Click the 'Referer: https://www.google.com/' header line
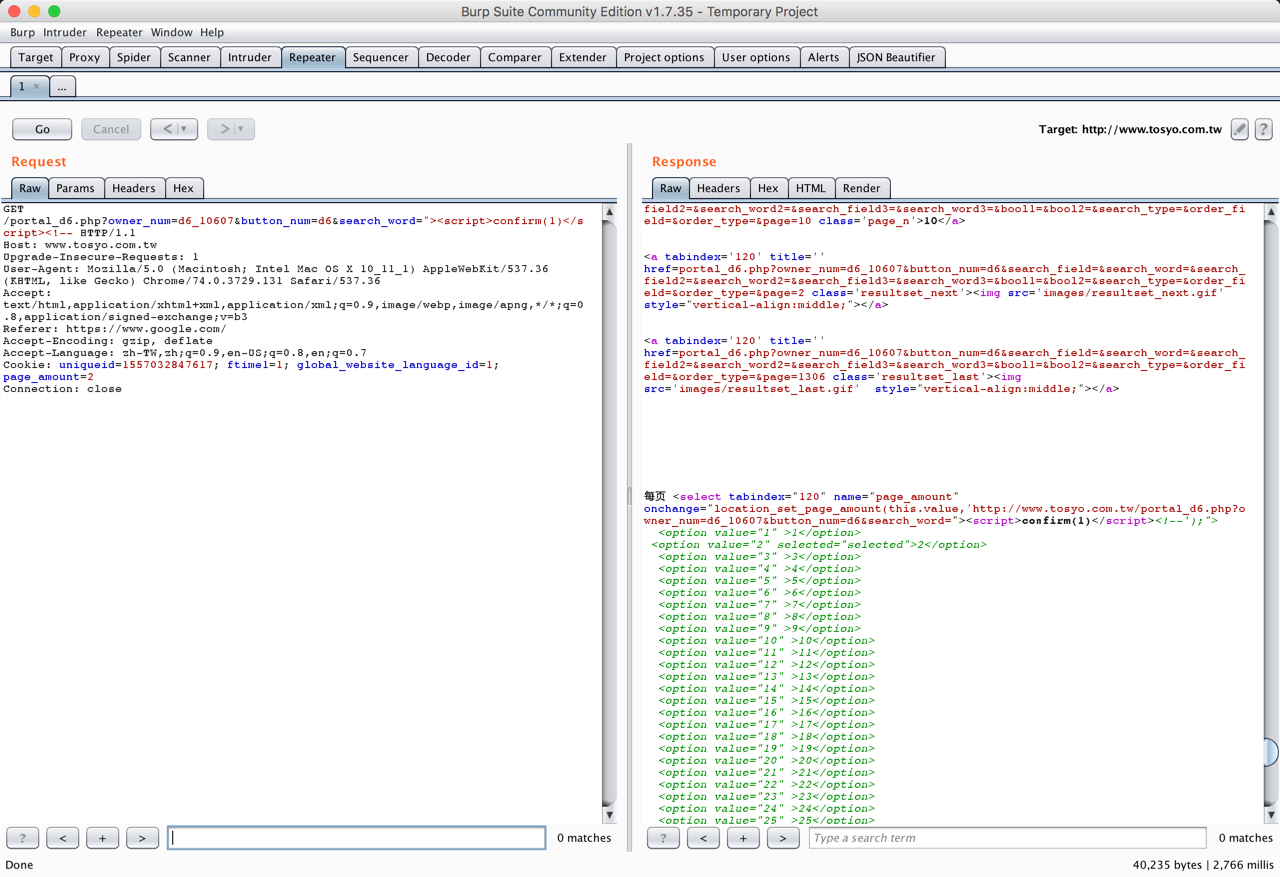The height and width of the screenshot is (877, 1280). 115,329
